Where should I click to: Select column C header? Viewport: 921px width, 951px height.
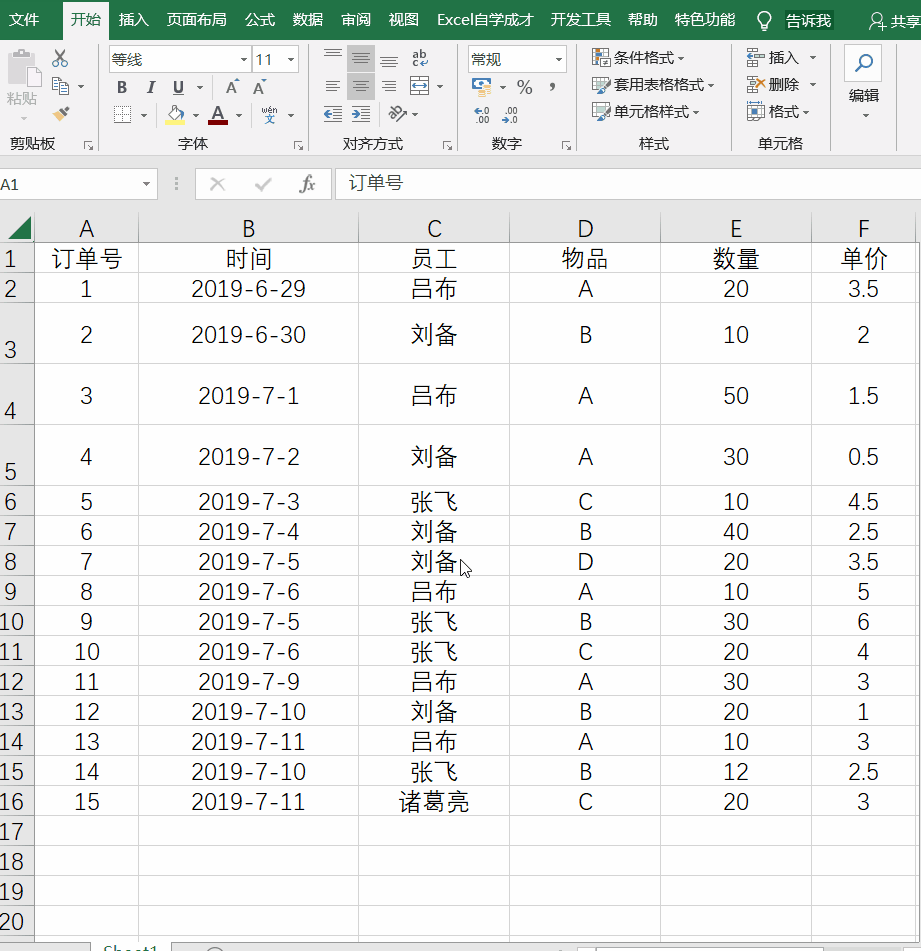point(434,229)
